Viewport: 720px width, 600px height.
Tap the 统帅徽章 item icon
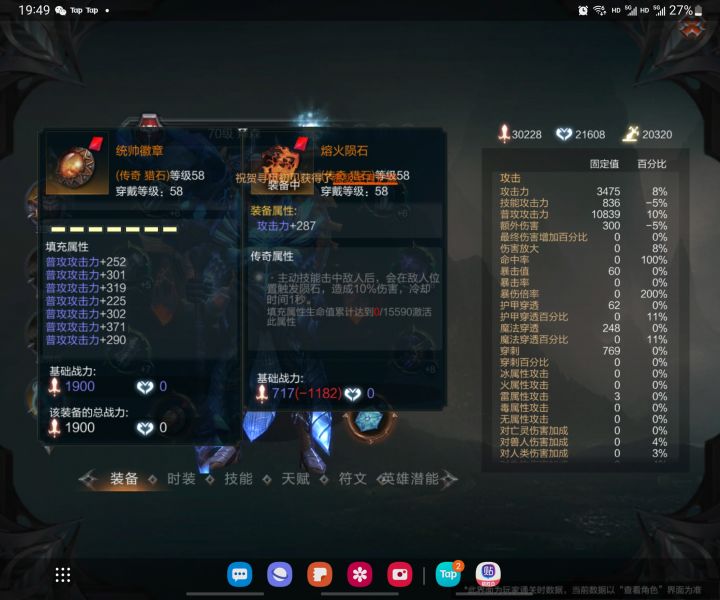point(77,163)
